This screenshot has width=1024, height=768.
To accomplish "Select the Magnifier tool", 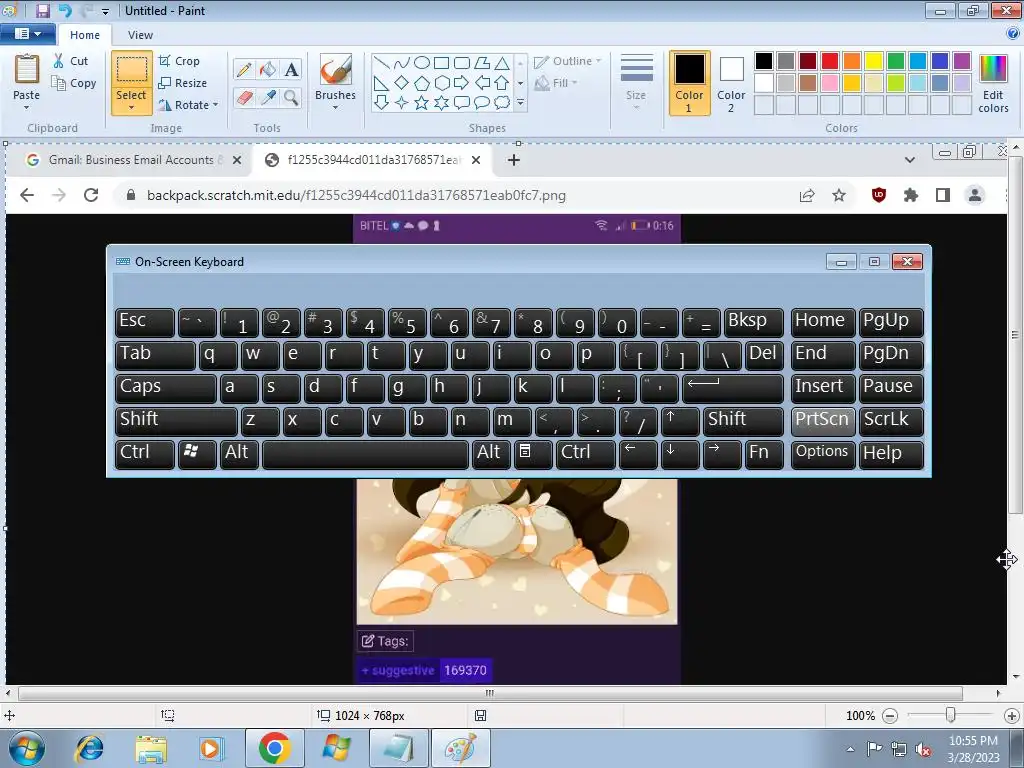I will click(x=291, y=98).
